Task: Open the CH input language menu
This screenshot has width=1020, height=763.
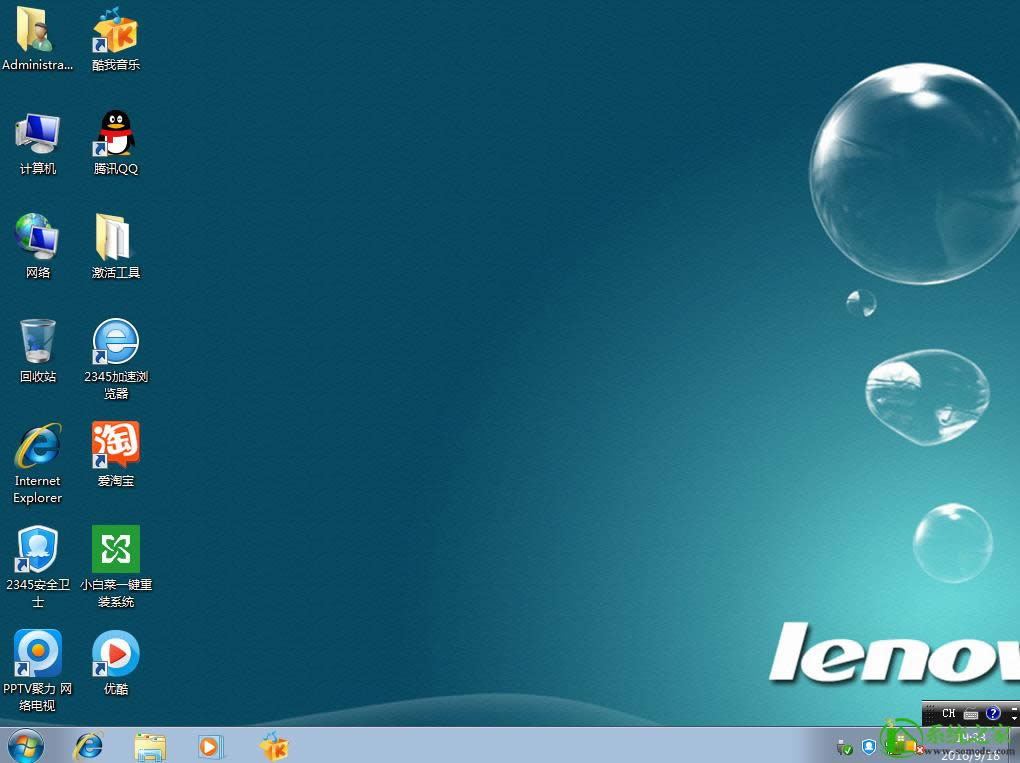Action: pos(947,713)
